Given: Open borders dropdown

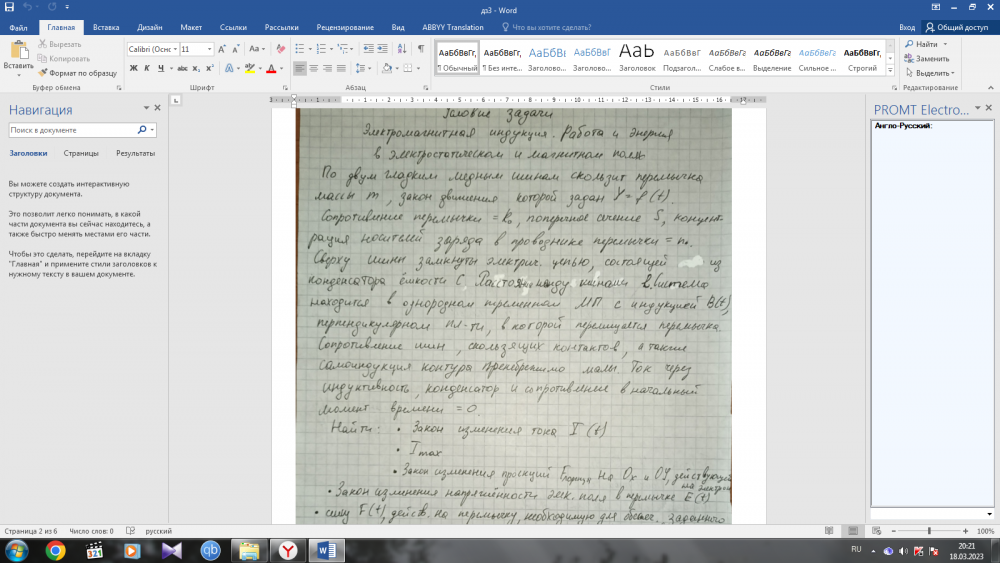Looking at the screenshot, I should coord(418,68).
